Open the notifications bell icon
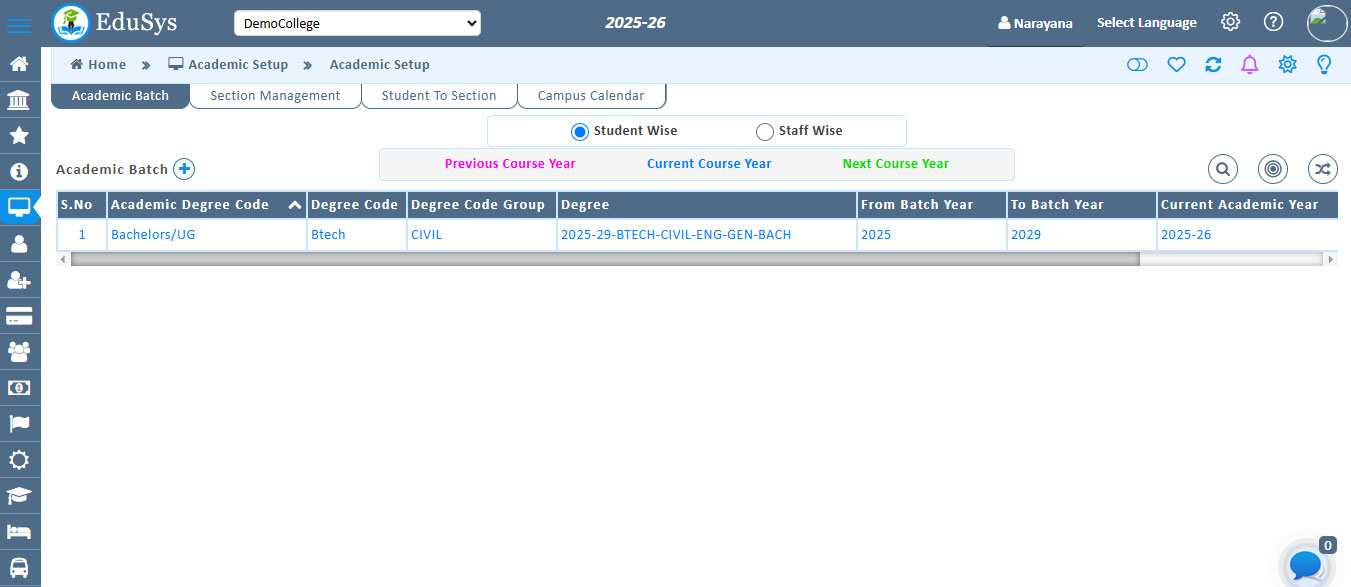 [1249, 64]
